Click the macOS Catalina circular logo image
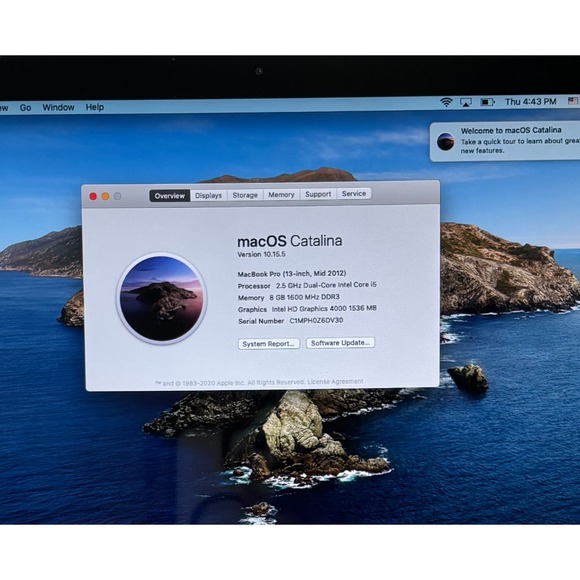This screenshot has width=580, height=580. pos(162,298)
